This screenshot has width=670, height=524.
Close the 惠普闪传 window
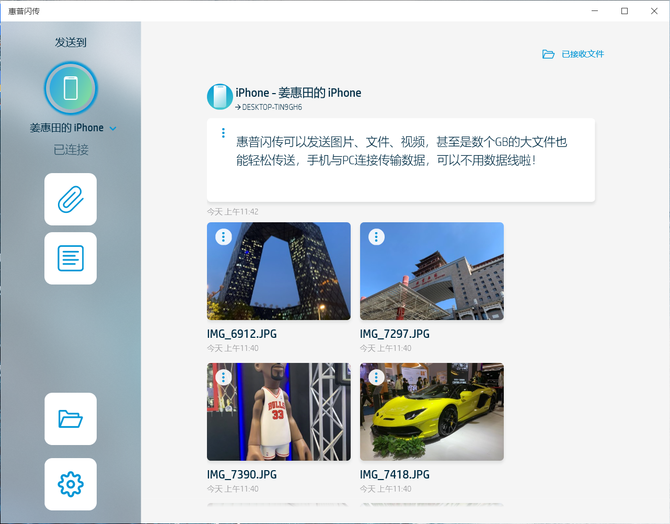pyautogui.click(x=654, y=11)
